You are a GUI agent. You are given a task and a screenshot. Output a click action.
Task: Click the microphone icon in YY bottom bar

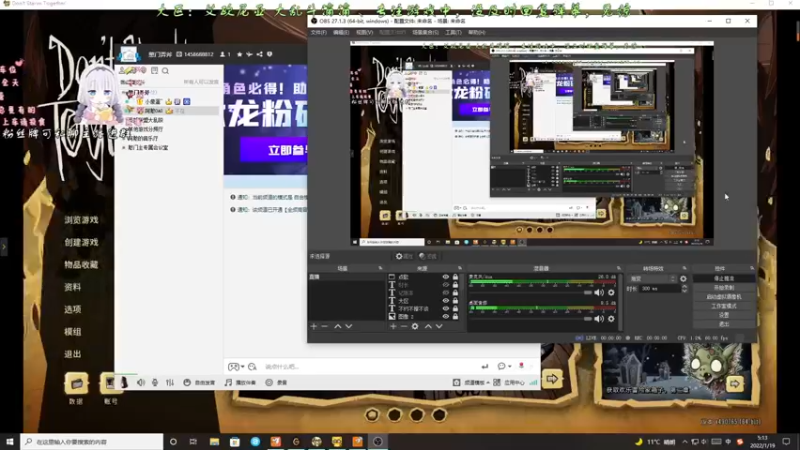coord(155,382)
